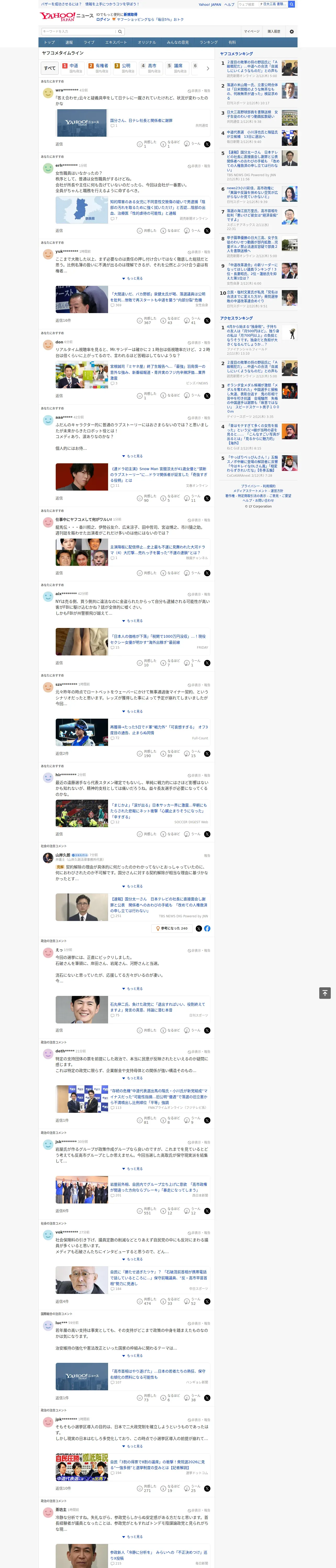
Task: Click the avatar of user wra
Action: [x=48, y=93]
